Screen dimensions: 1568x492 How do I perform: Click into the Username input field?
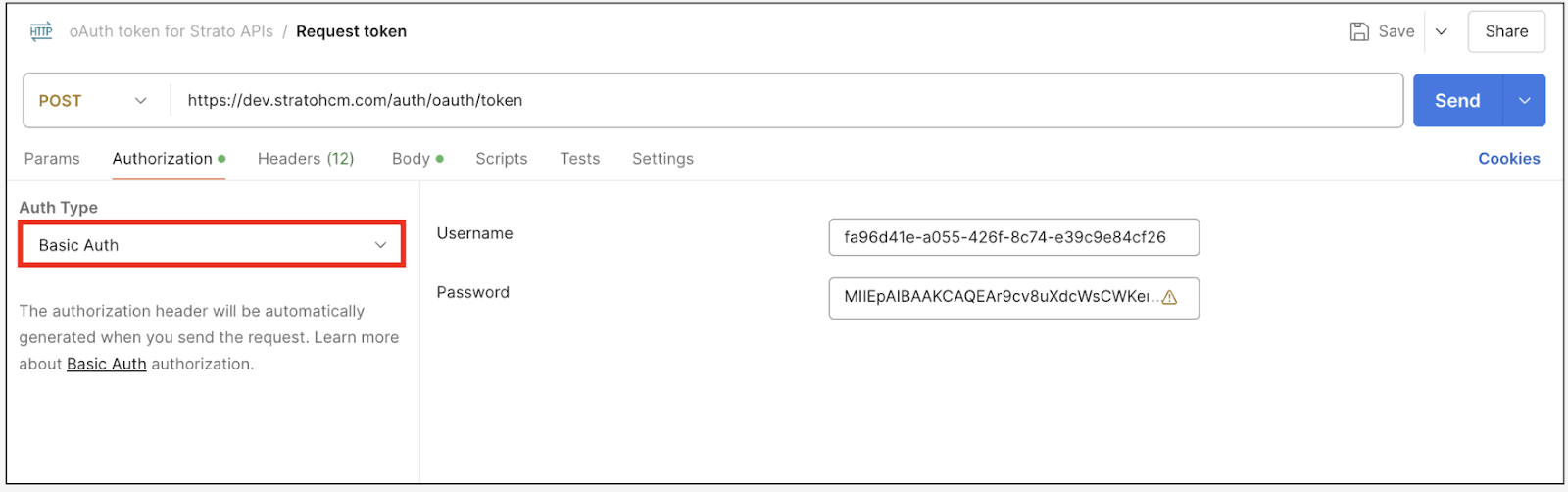pos(1013,237)
